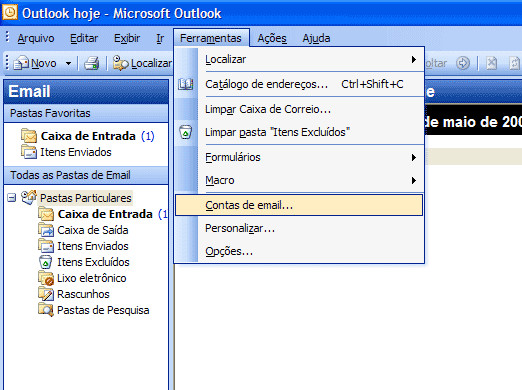Open the Rascunhos folder
The width and height of the screenshot is (522, 390).
83,294
